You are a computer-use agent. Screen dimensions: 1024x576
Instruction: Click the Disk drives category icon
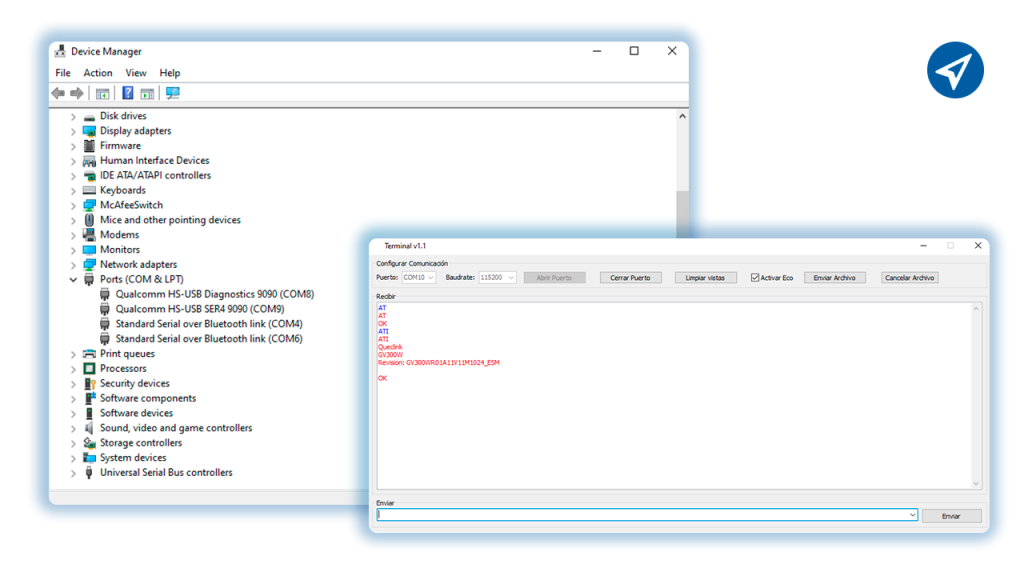[89, 116]
